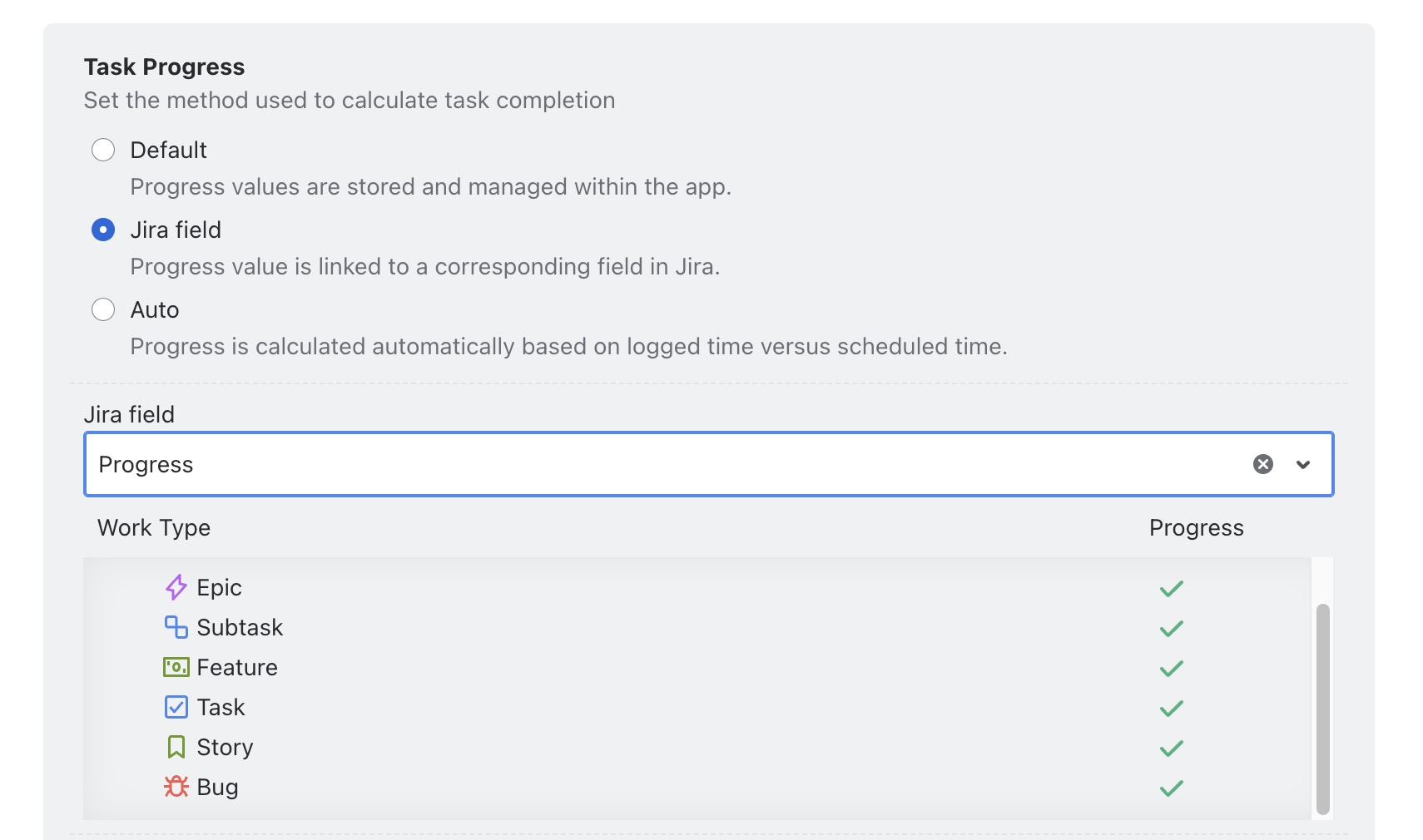Click the Feature row progress checkmark
Screen dimensions: 1423x840
(x=1171, y=669)
